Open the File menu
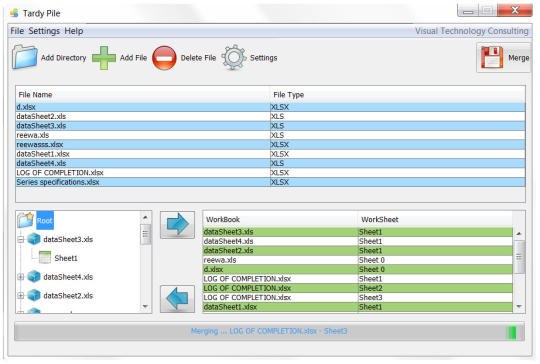Viewport: 540px width, 364px height. (x=17, y=31)
